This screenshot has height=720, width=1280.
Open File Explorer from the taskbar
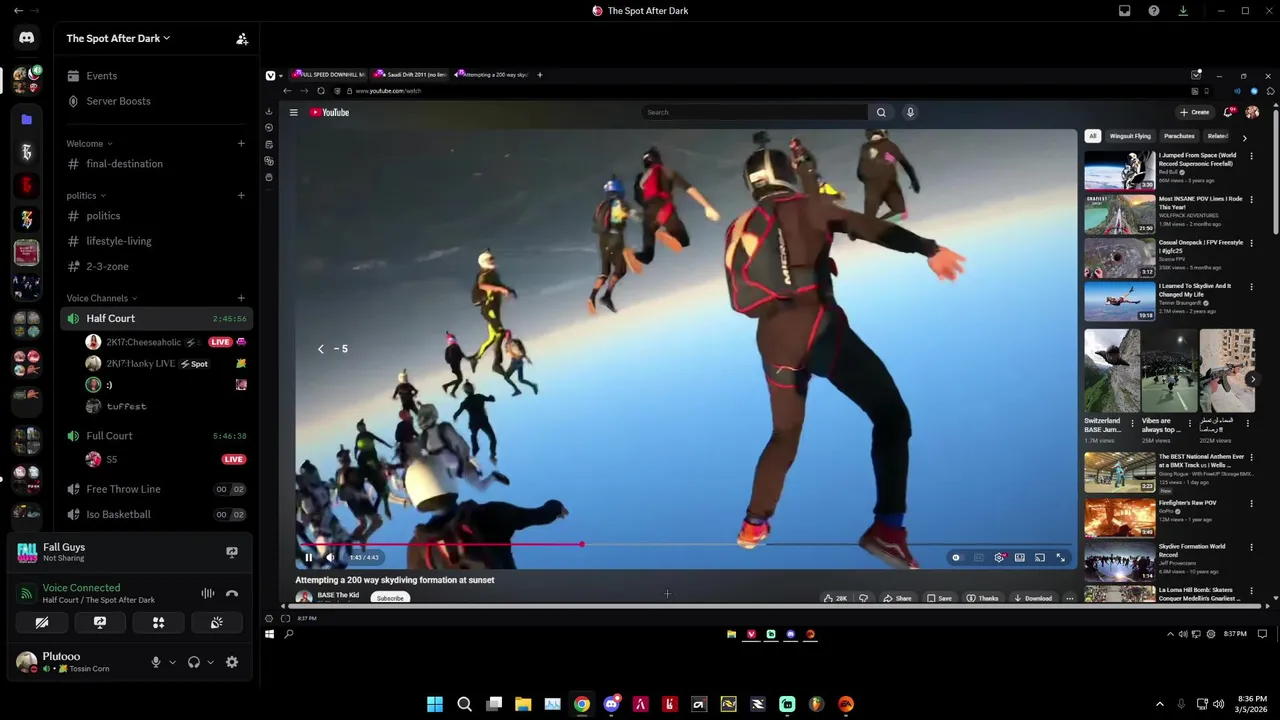pyautogui.click(x=523, y=704)
